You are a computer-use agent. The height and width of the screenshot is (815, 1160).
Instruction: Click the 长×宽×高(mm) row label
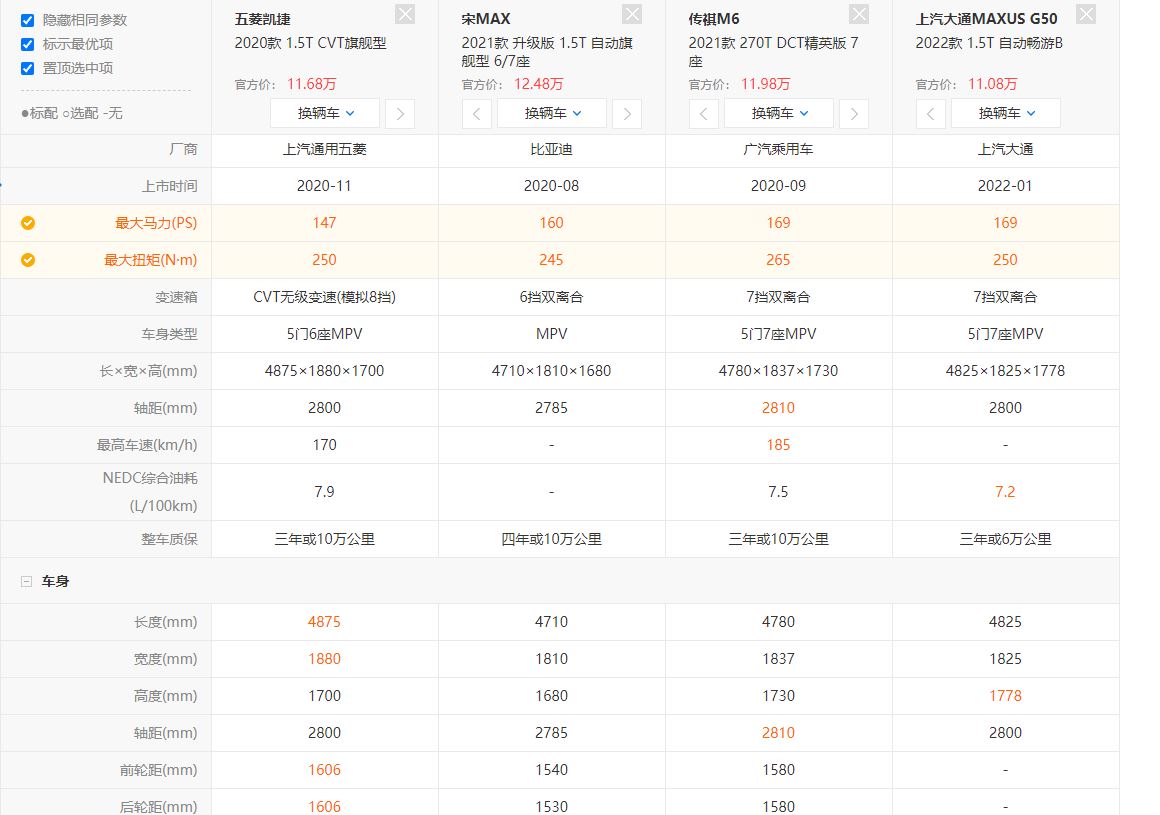(x=149, y=371)
